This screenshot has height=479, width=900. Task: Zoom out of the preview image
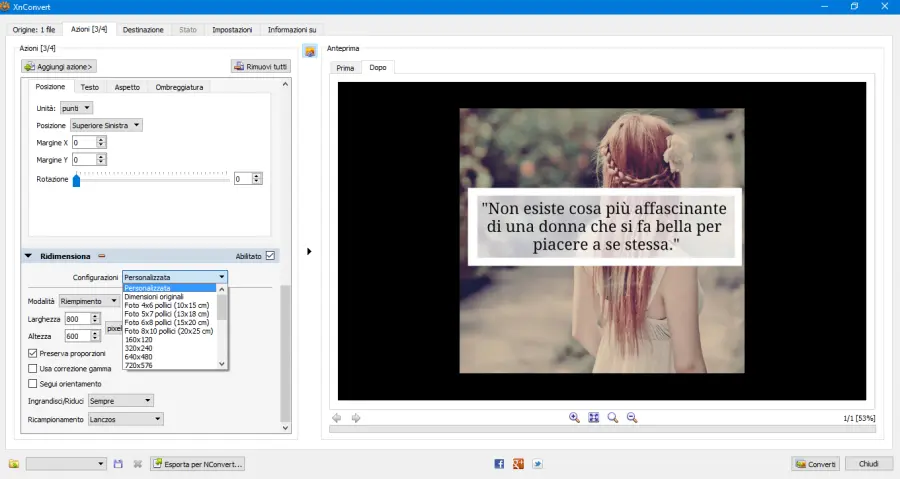point(632,418)
